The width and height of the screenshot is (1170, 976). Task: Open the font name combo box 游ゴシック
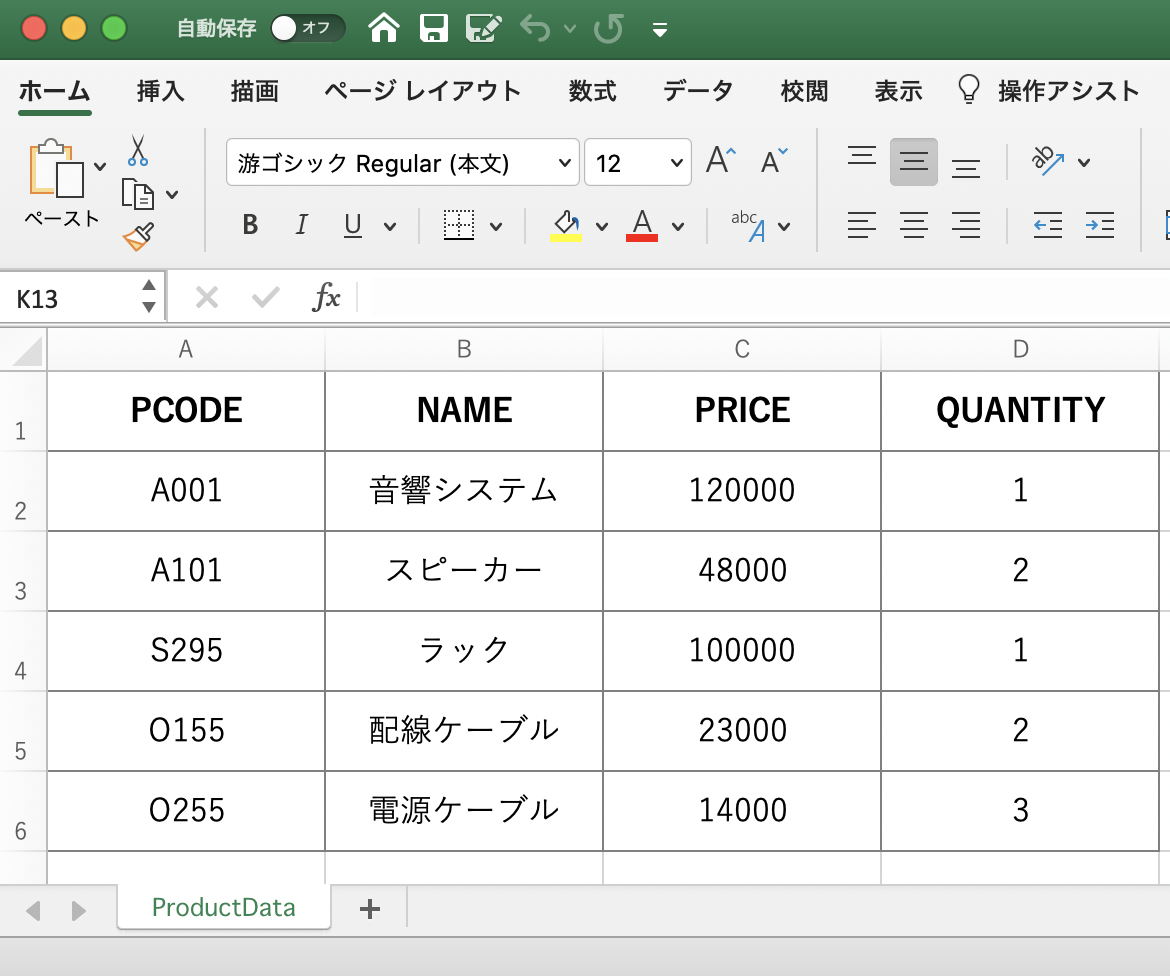(403, 162)
